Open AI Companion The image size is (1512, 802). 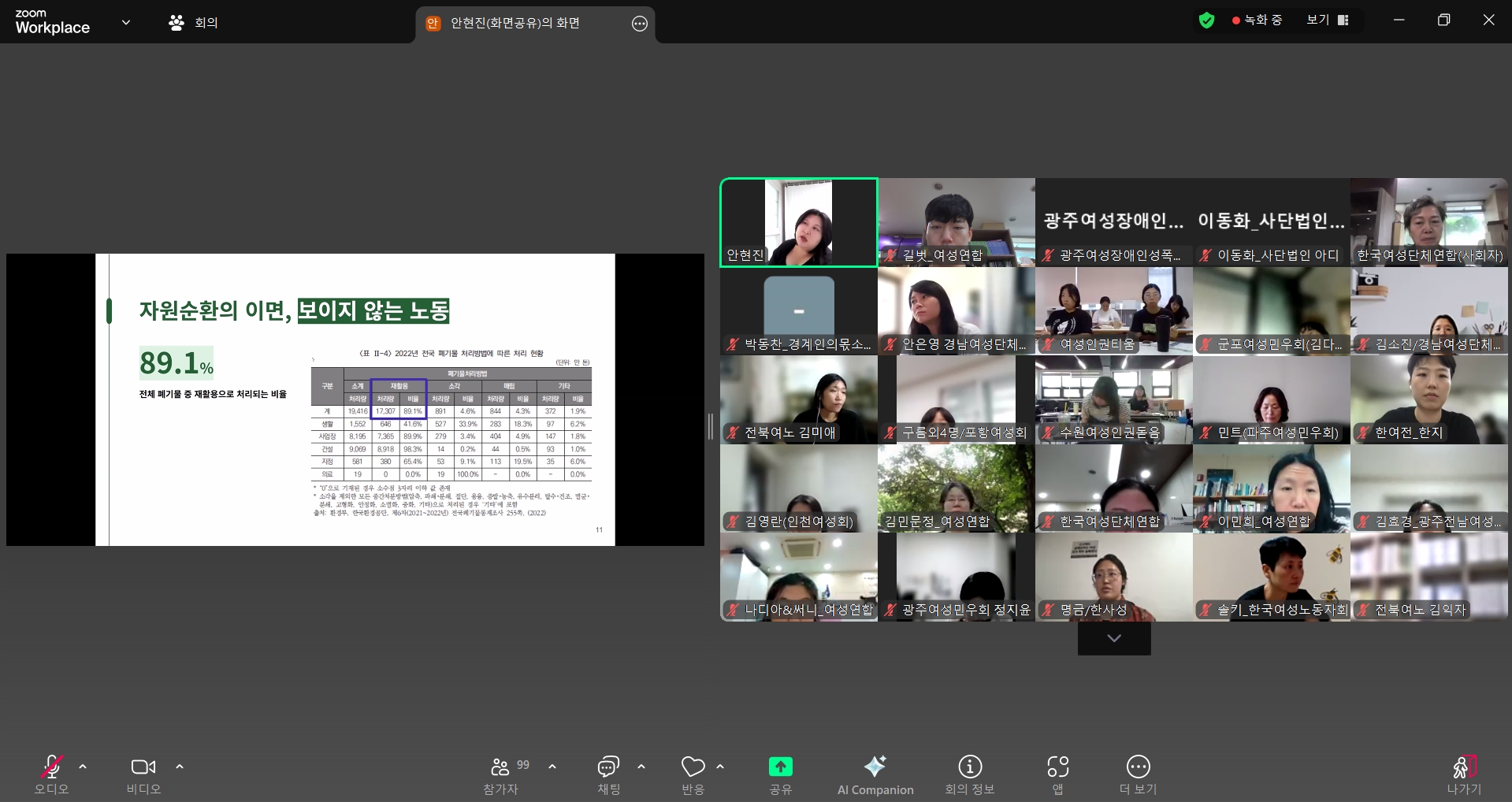point(875,767)
